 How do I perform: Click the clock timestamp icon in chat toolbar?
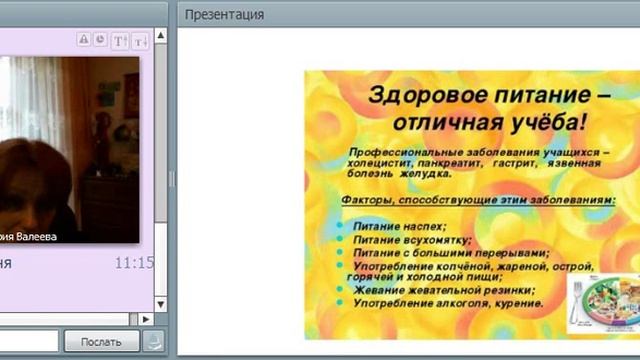100,40
